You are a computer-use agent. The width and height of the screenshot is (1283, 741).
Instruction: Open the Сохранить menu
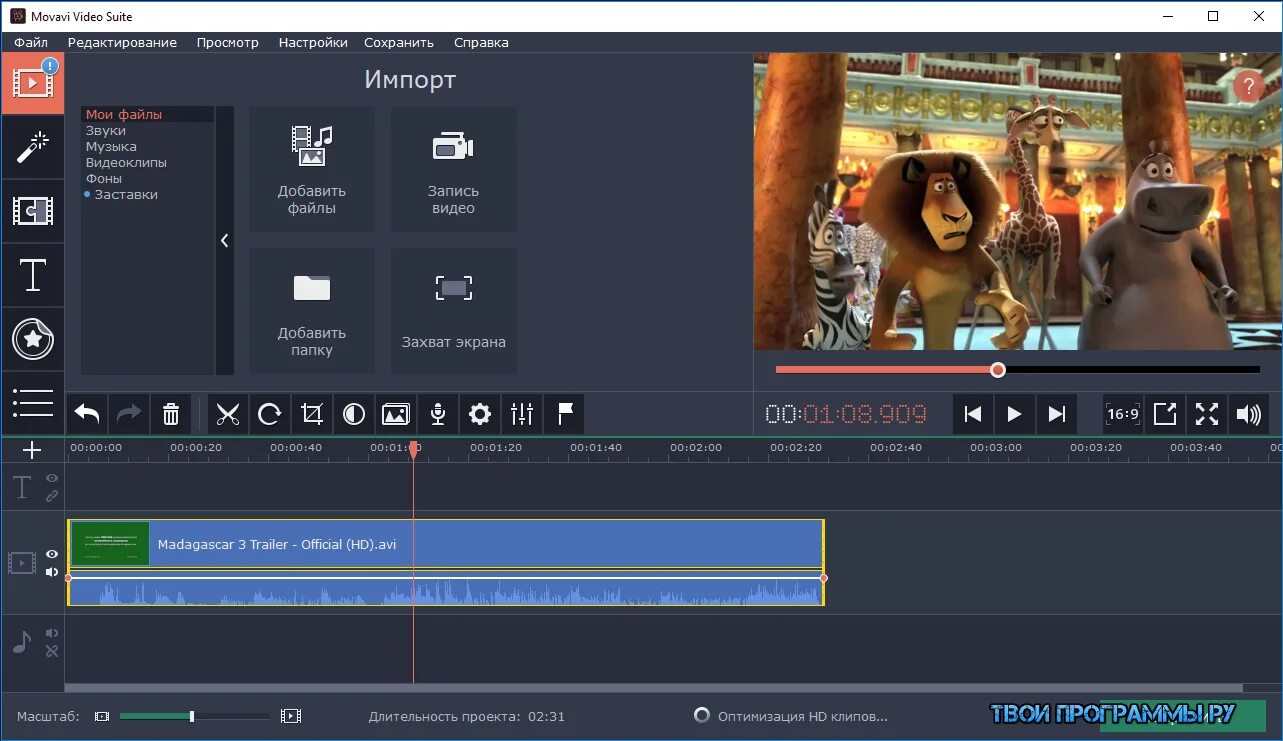point(399,42)
